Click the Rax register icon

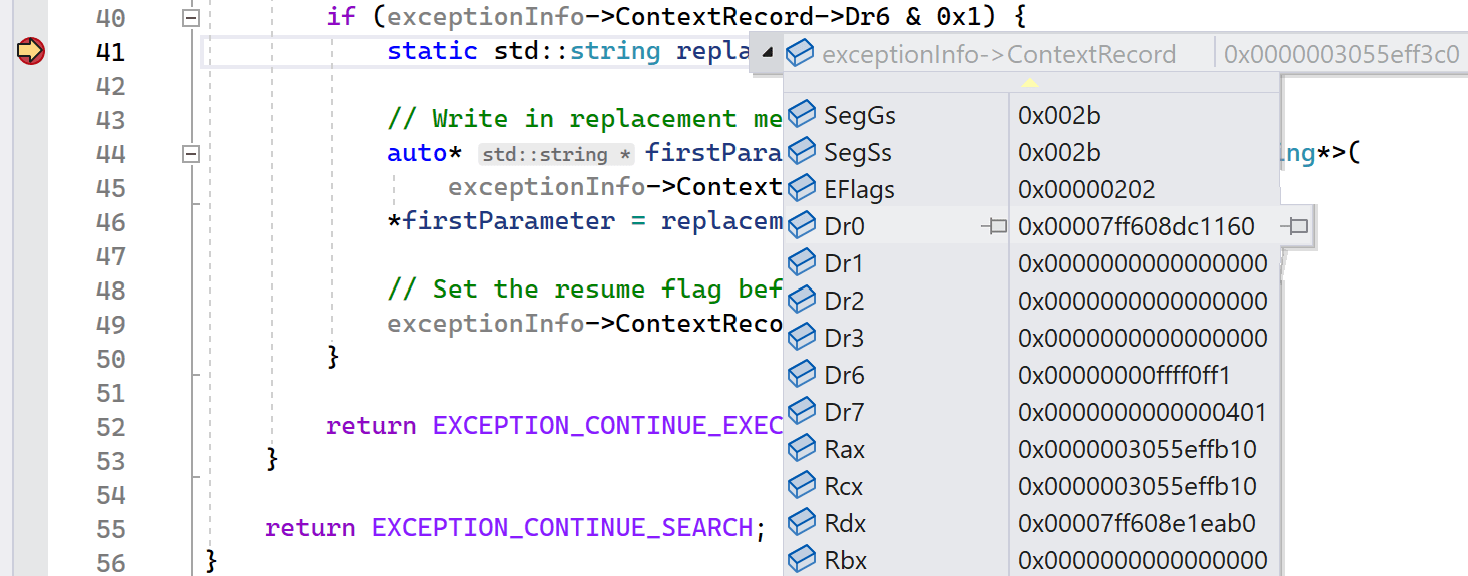click(802, 449)
